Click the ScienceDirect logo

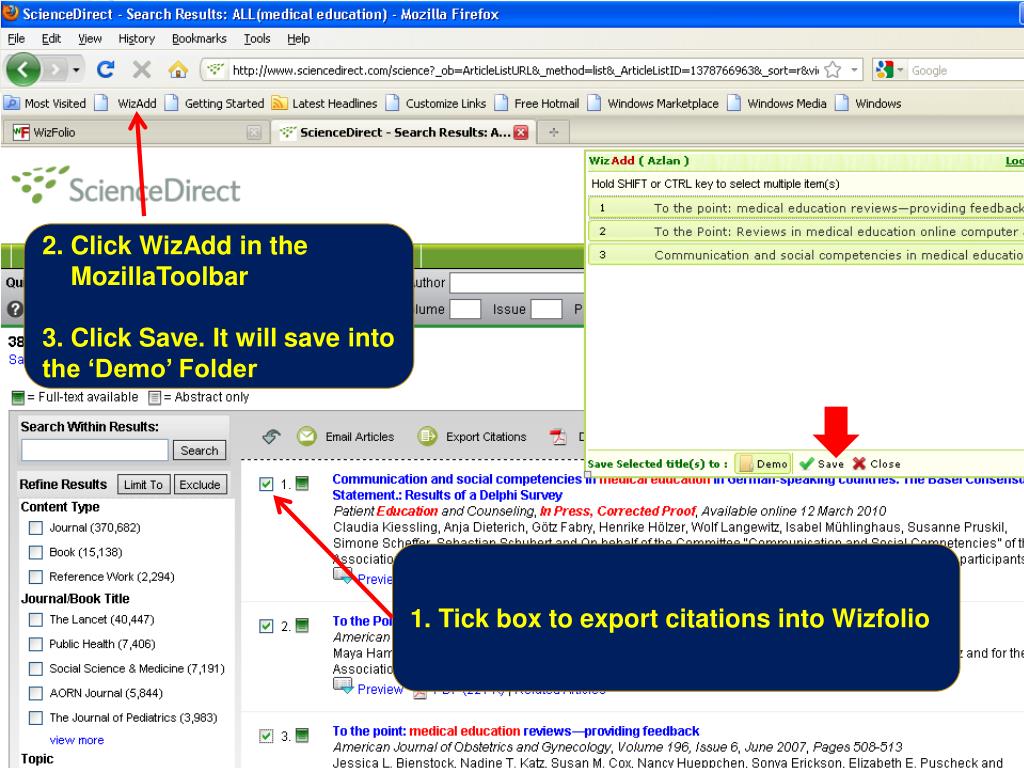(126, 185)
